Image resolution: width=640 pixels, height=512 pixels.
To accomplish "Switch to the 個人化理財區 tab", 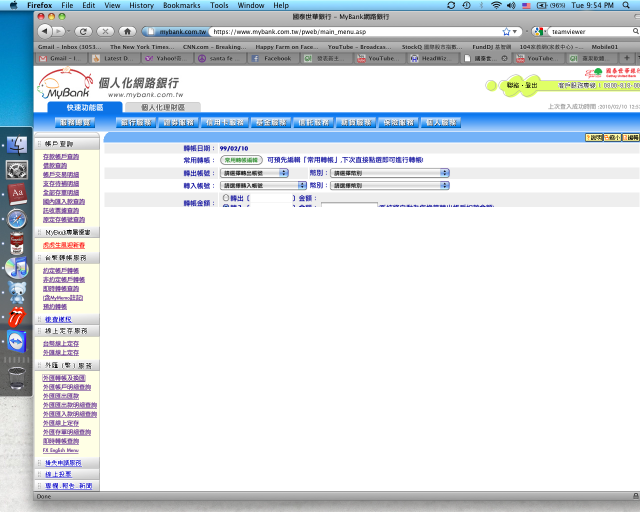I will point(163,107).
